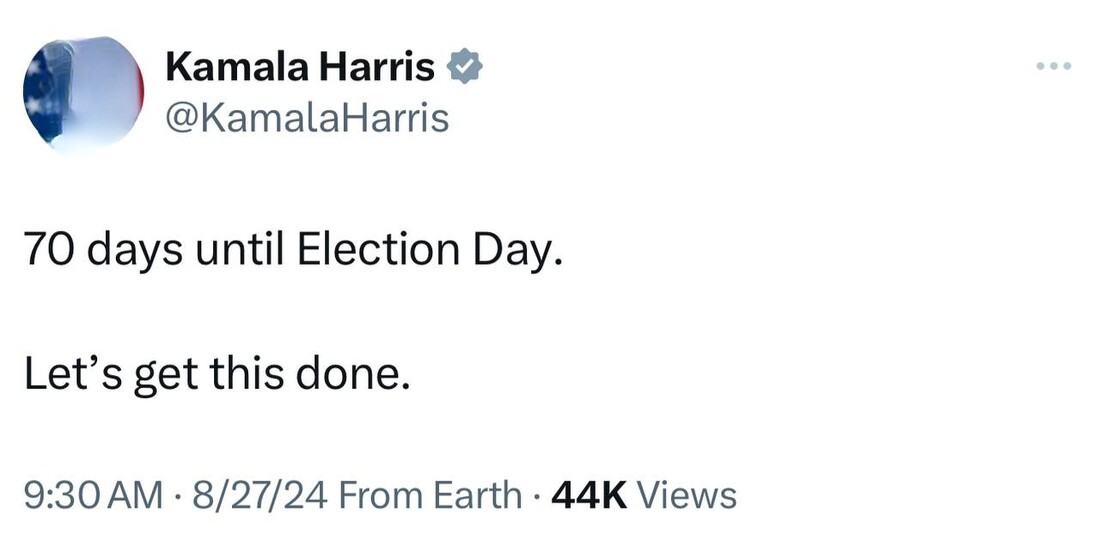Click the "Election Day." phrase
The width and height of the screenshot is (1100, 547).
pyautogui.click(x=428, y=251)
